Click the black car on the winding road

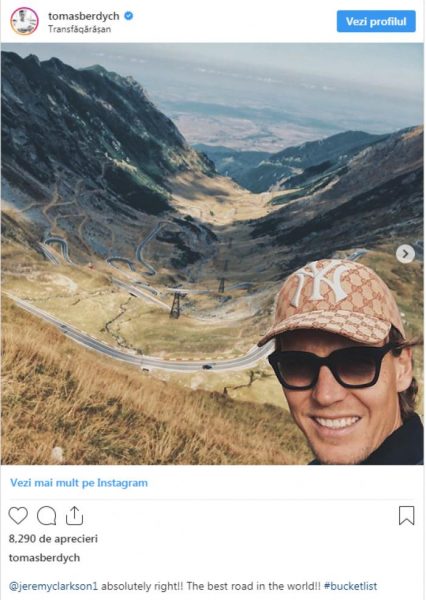[207, 367]
